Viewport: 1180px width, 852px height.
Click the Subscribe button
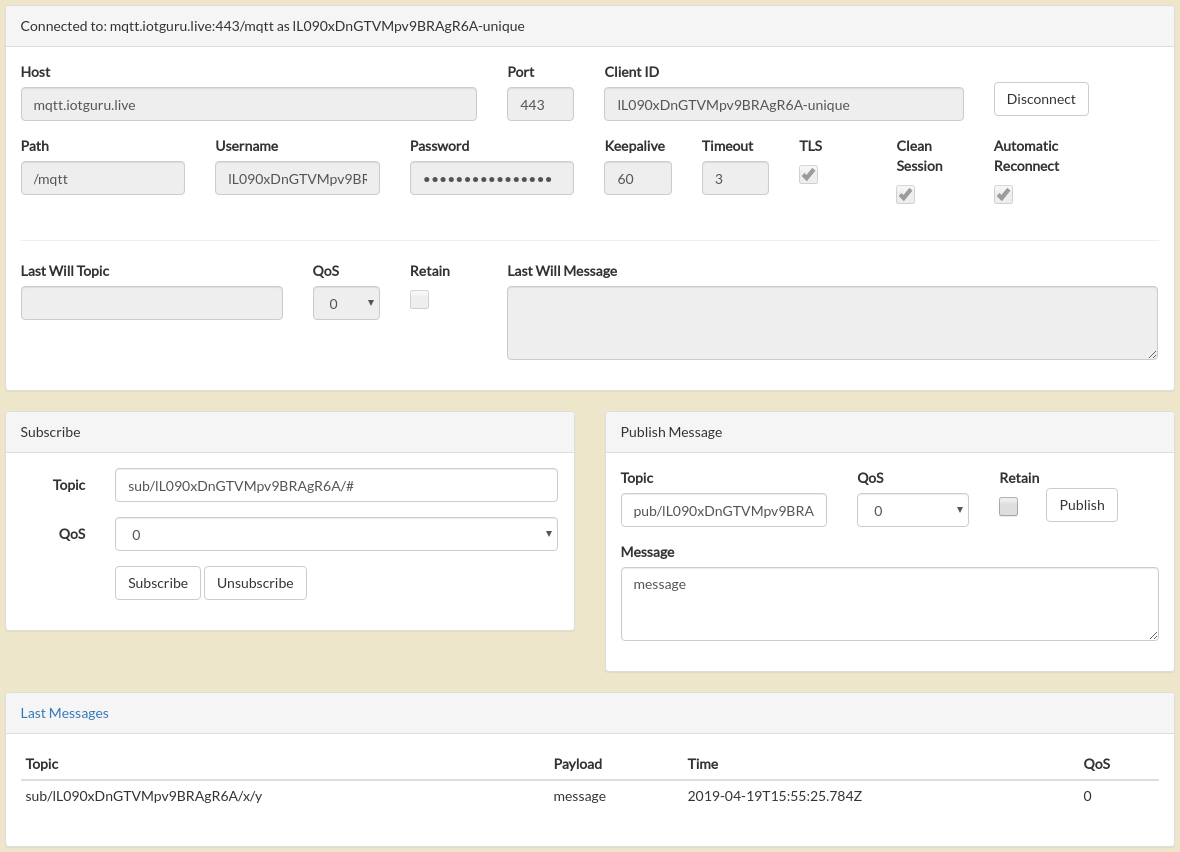[x=158, y=583]
